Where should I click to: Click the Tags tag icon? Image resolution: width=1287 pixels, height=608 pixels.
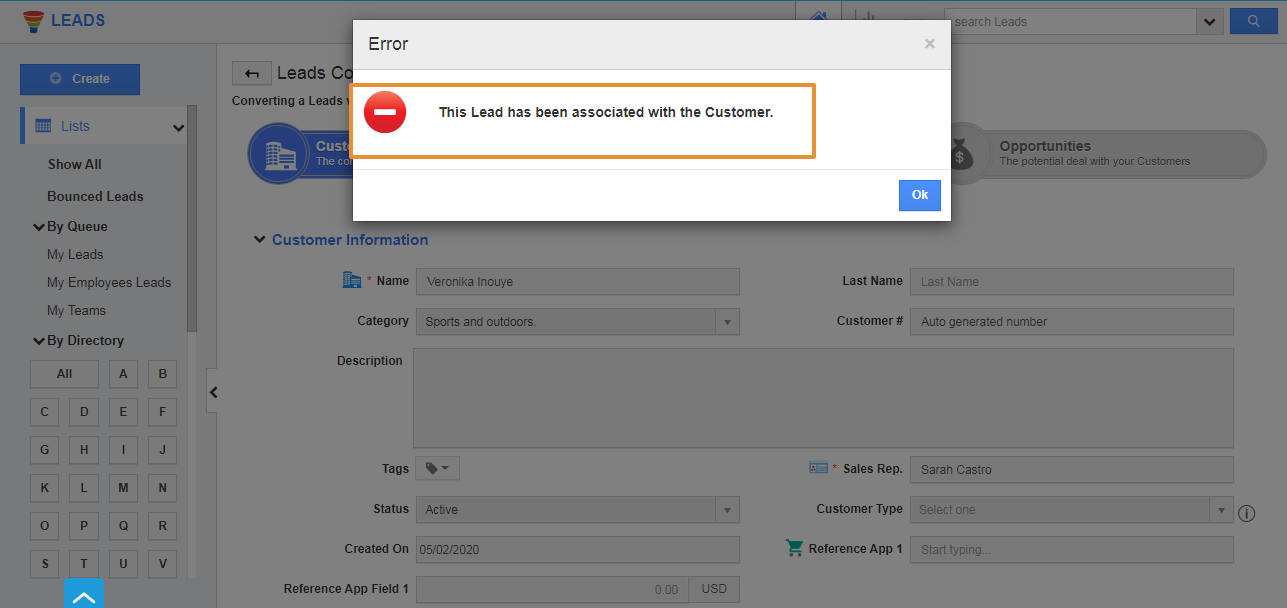[x=437, y=468]
